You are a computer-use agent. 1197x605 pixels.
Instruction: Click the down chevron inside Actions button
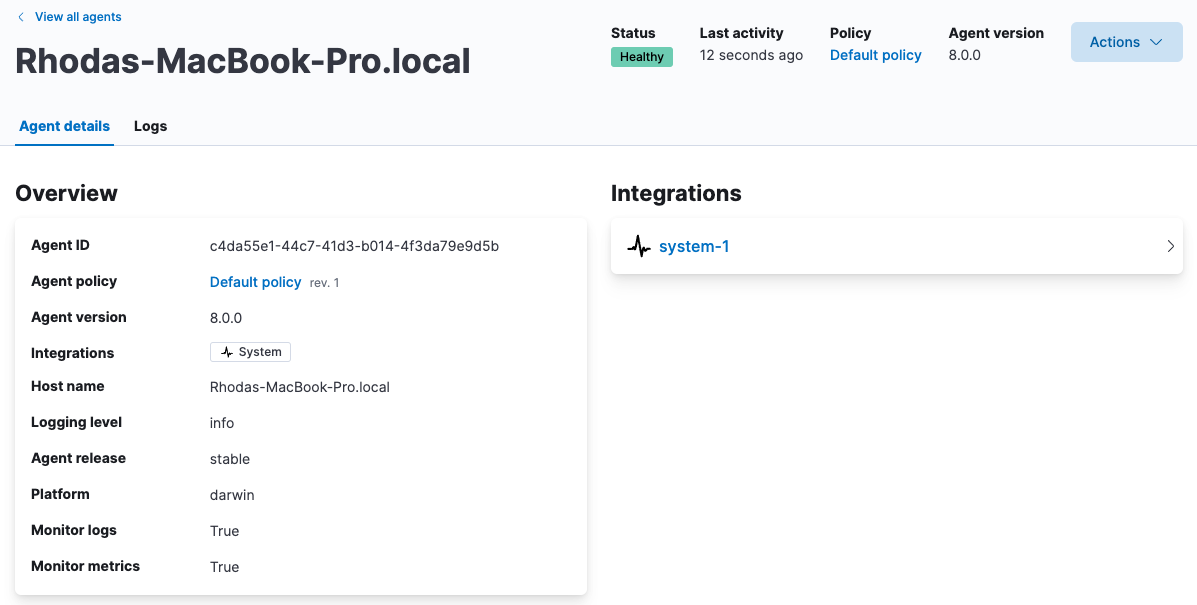[x=1156, y=42]
